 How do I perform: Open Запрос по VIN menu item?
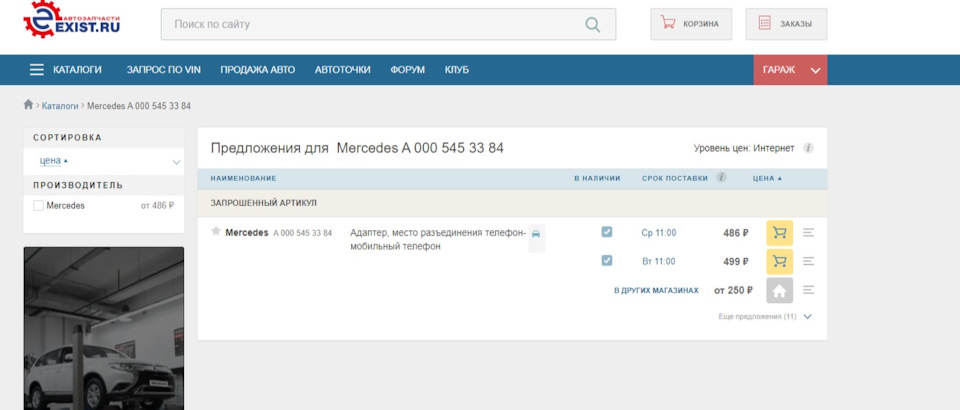pyautogui.click(x=163, y=70)
